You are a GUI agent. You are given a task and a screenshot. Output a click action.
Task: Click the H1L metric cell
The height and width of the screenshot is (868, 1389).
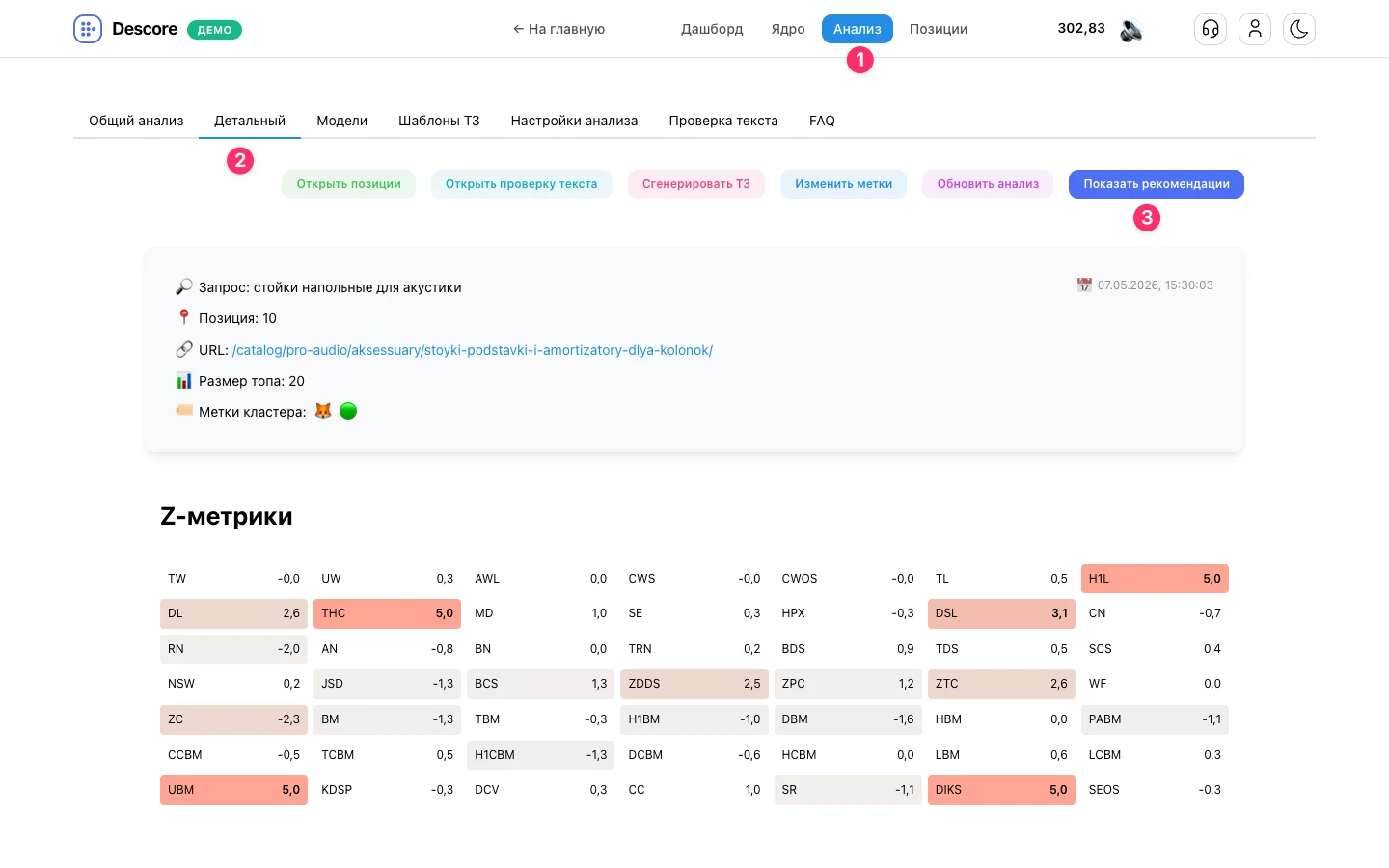(x=1155, y=579)
